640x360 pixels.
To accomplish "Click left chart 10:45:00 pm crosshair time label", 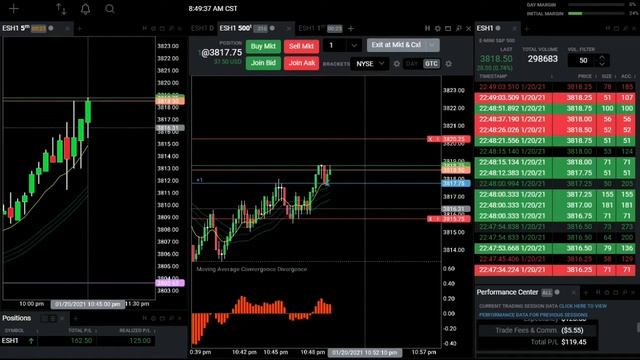I will (x=88, y=304).
